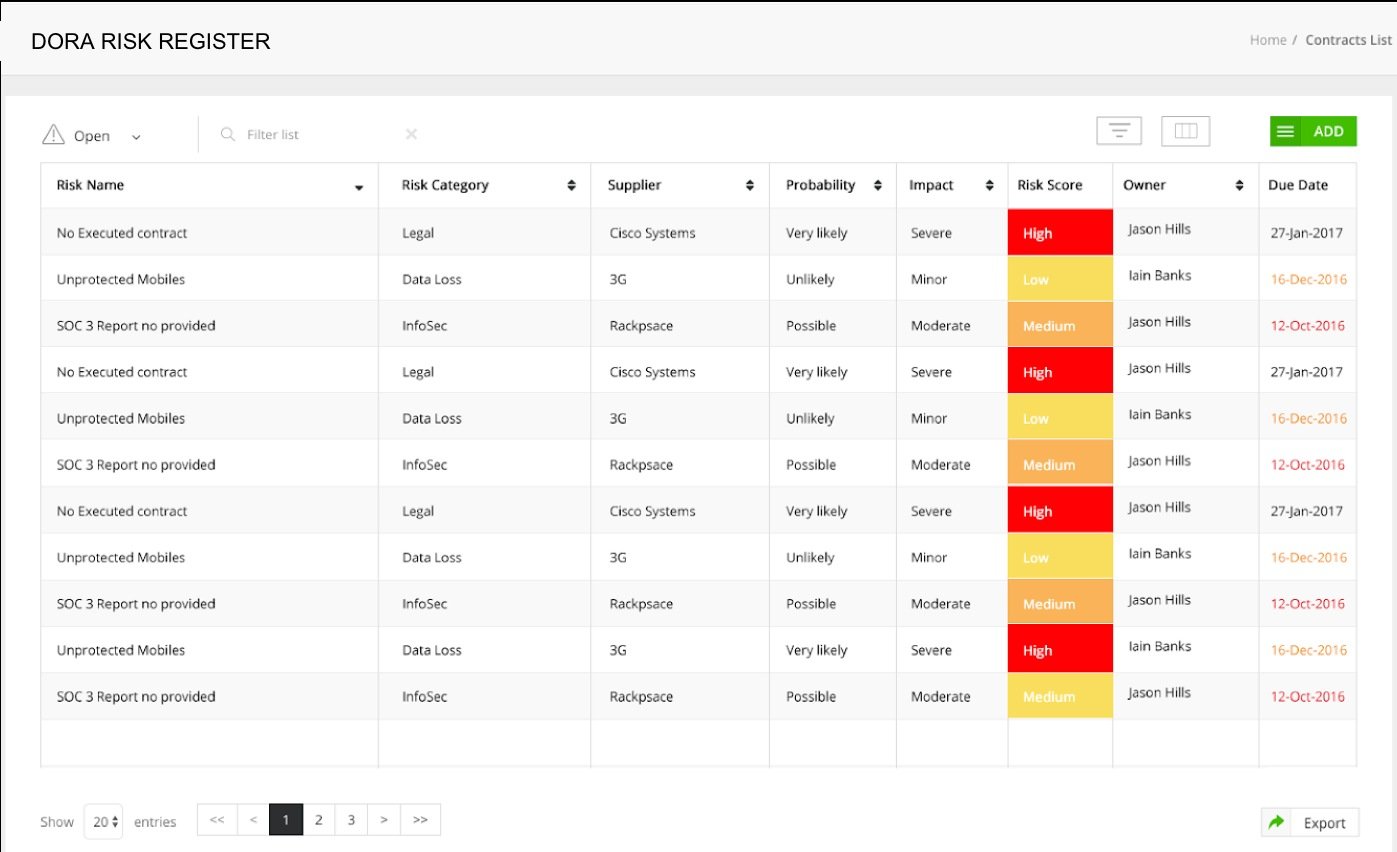The width and height of the screenshot is (1397, 852).
Task: Toggle sort order on Risk Name column
Action: click(x=360, y=186)
